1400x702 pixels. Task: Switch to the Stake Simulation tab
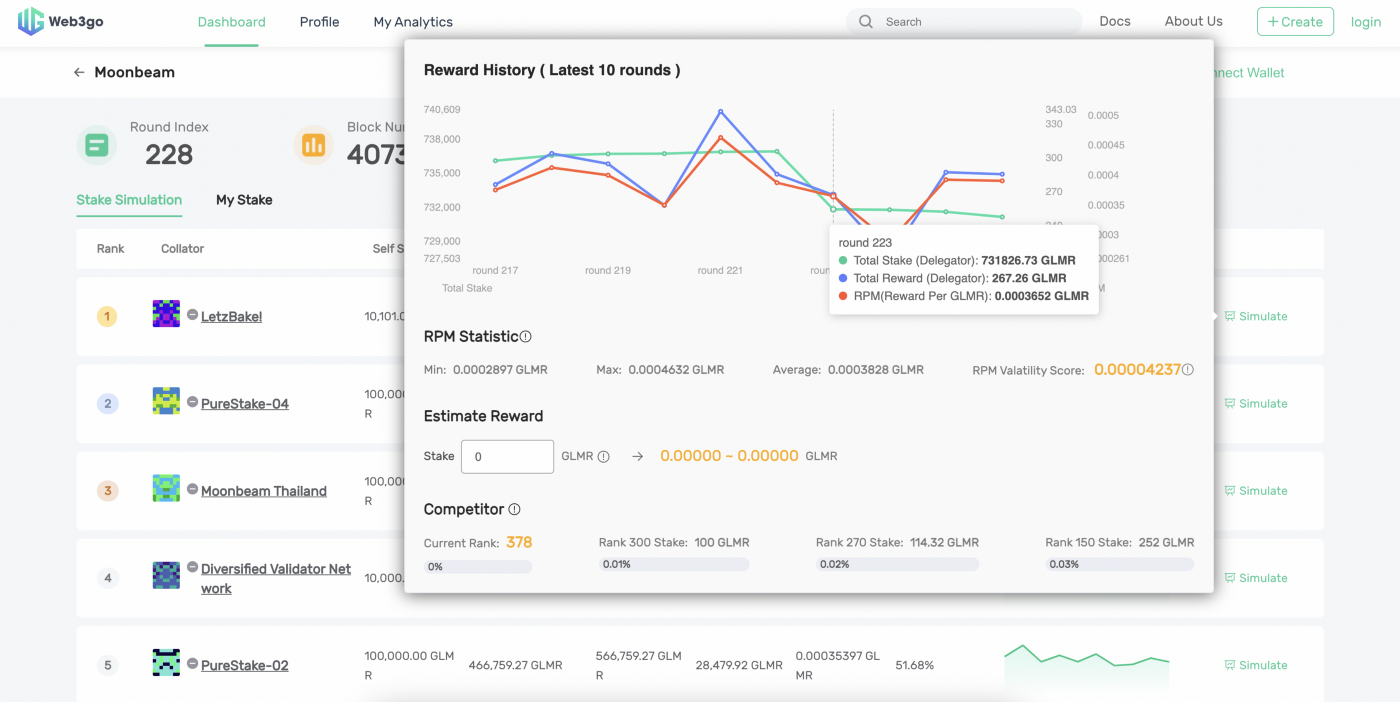pos(129,200)
